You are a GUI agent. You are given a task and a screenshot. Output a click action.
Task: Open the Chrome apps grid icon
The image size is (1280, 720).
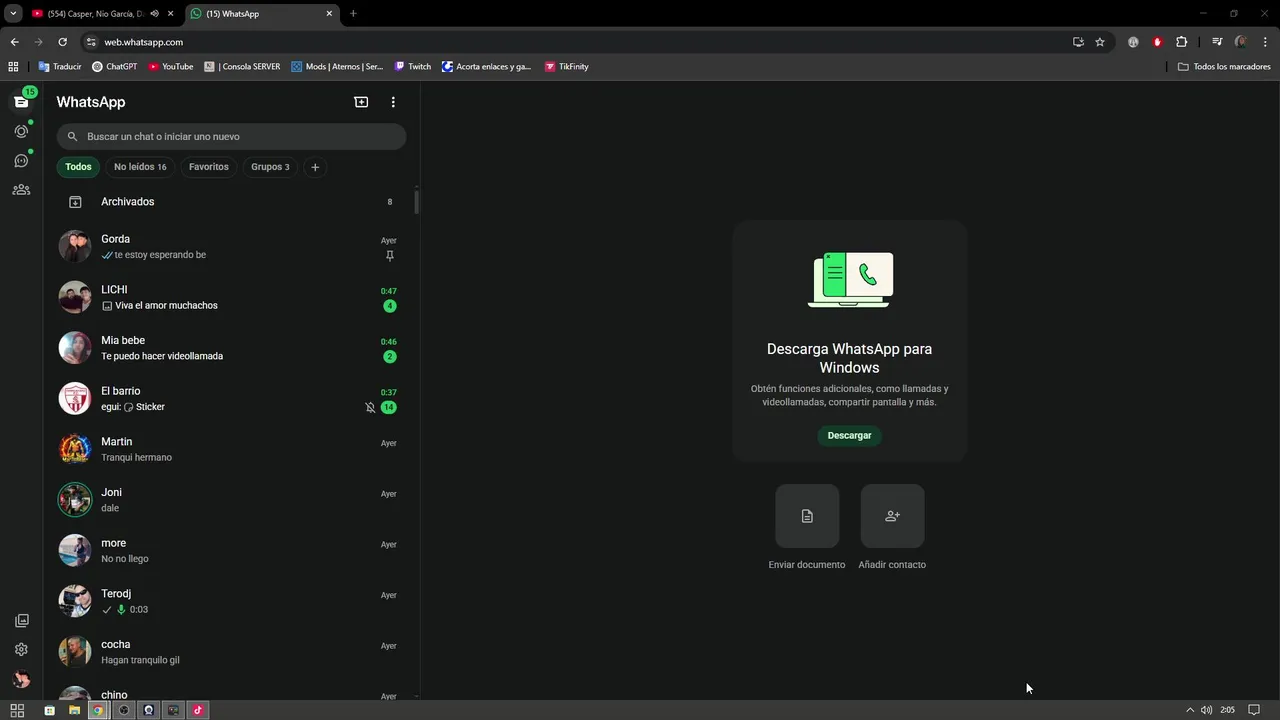(13, 67)
